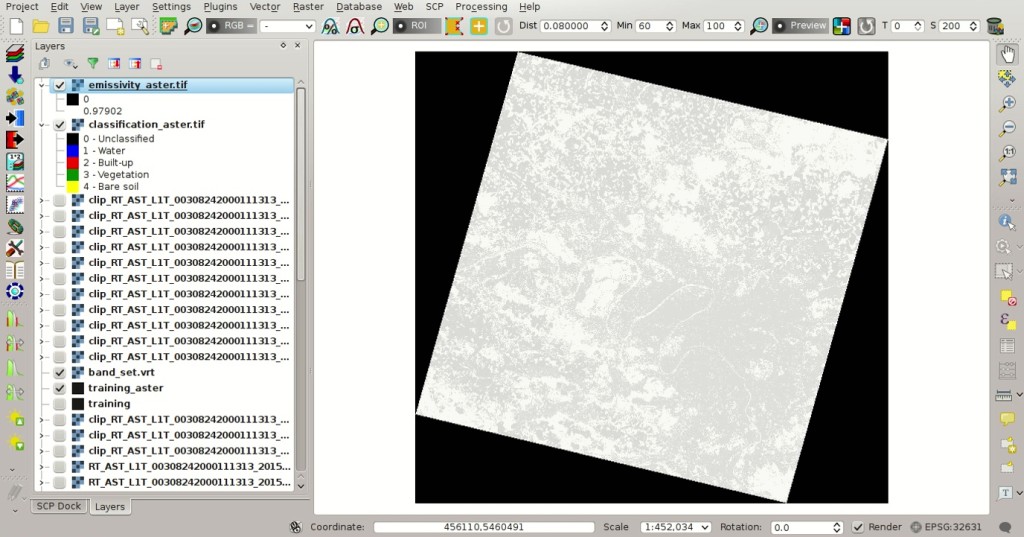Increase the Max spinbox value

click(738, 23)
